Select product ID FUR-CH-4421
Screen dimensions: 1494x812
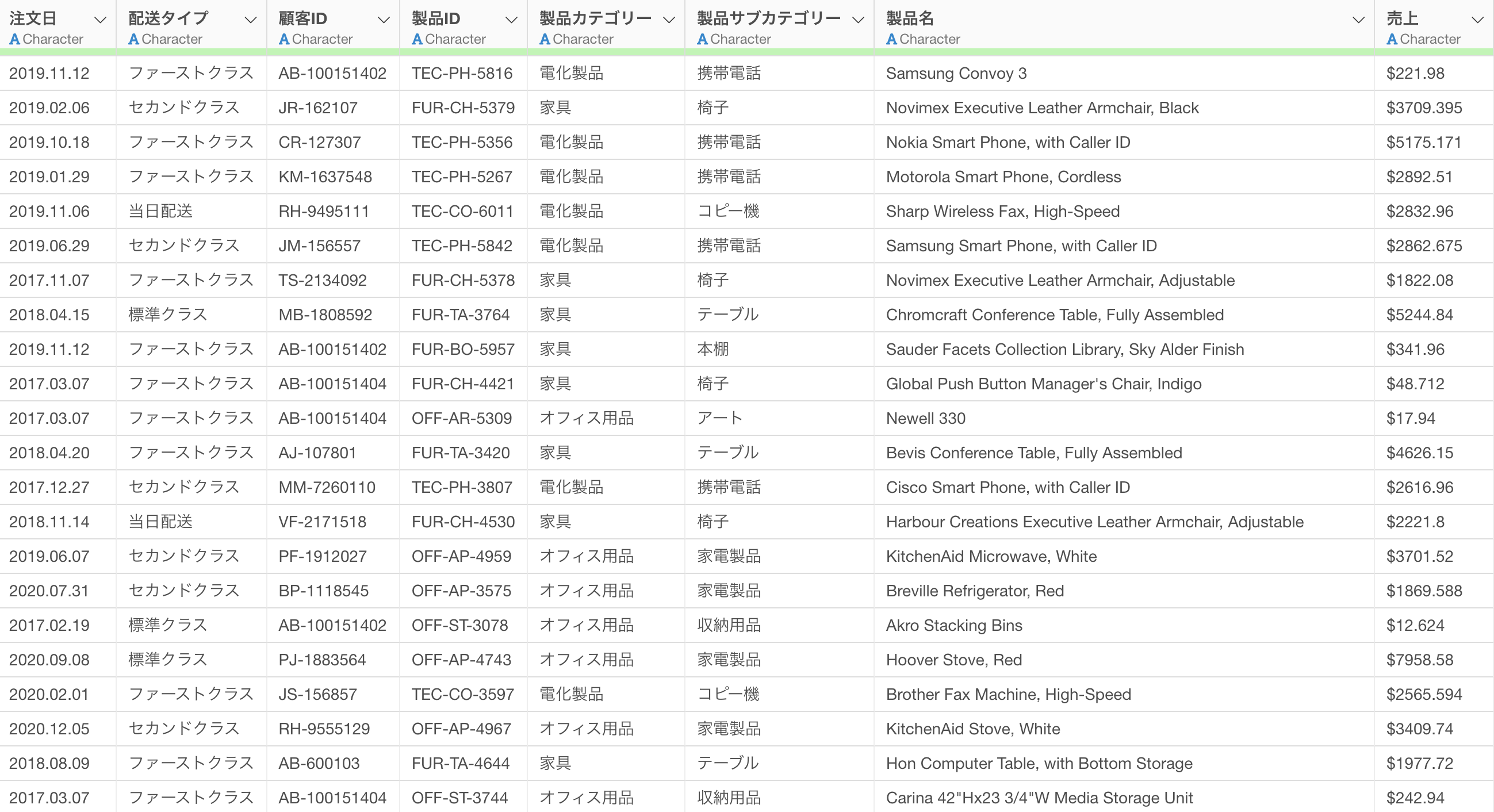point(463,384)
